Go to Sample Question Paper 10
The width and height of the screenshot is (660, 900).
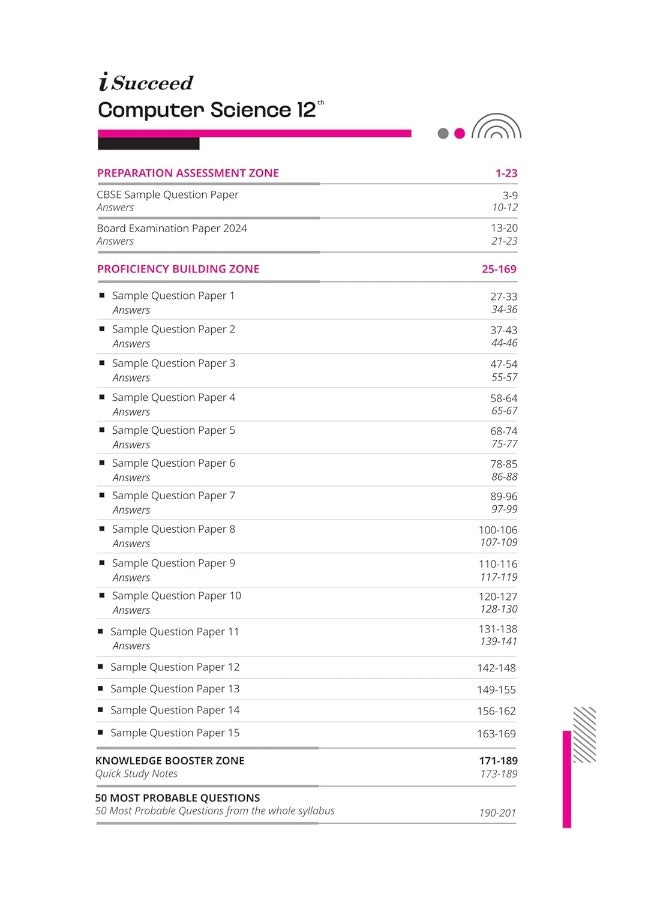[x=176, y=595]
